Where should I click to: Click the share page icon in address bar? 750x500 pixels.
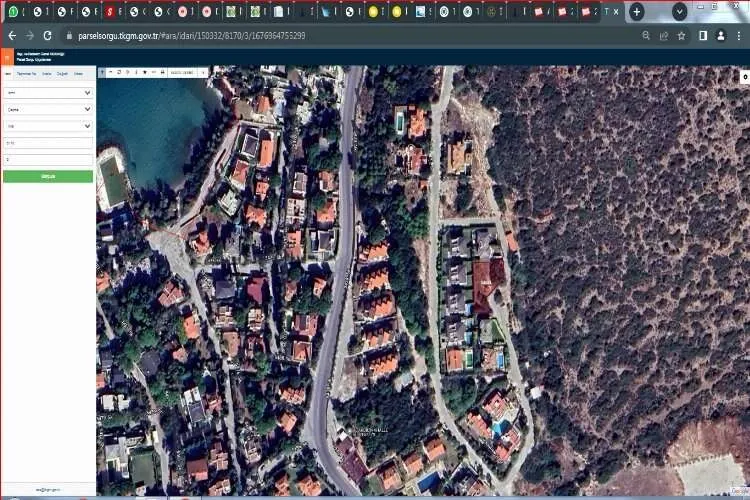(x=664, y=35)
